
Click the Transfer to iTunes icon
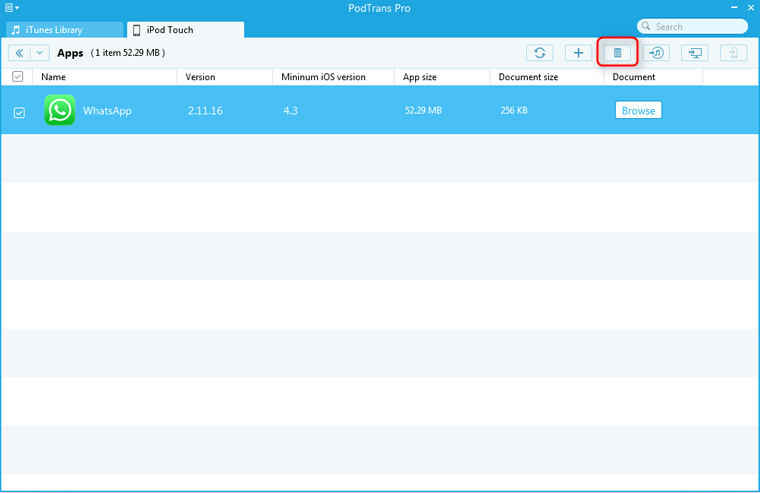[x=656, y=53]
